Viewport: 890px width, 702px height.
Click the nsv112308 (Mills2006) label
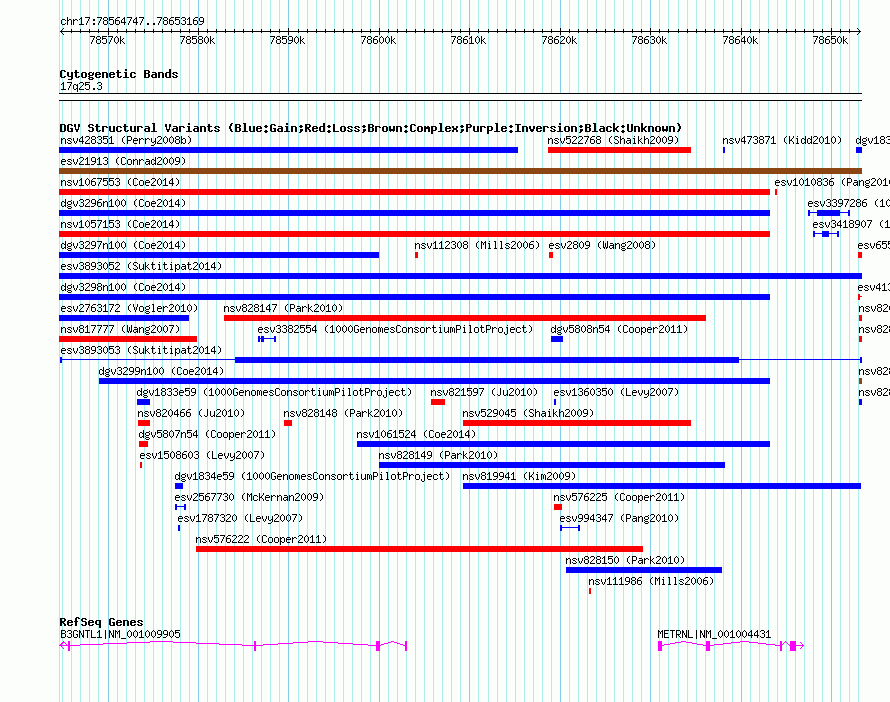pos(477,245)
